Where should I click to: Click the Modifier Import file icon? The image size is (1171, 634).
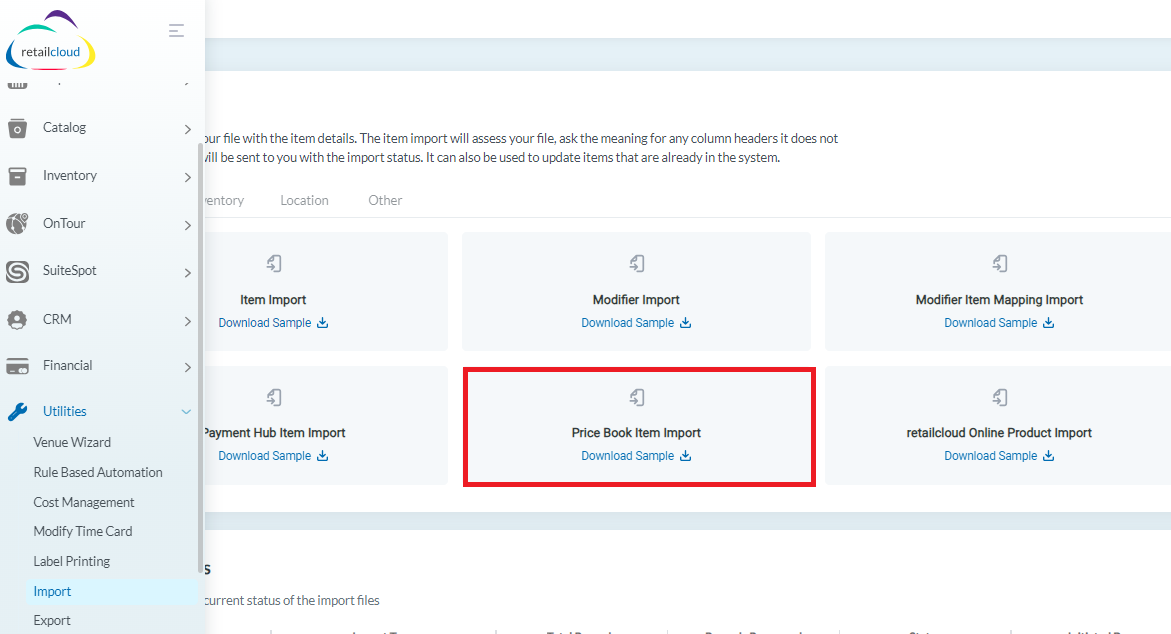click(637, 264)
